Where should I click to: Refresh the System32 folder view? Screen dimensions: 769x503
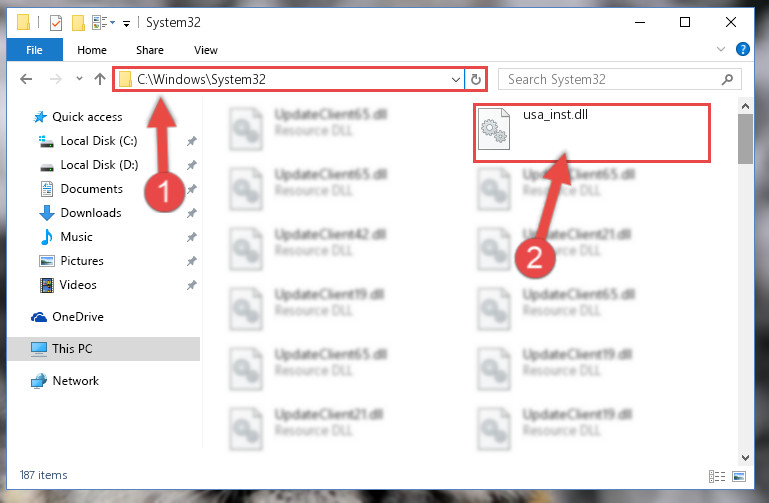coord(476,79)
